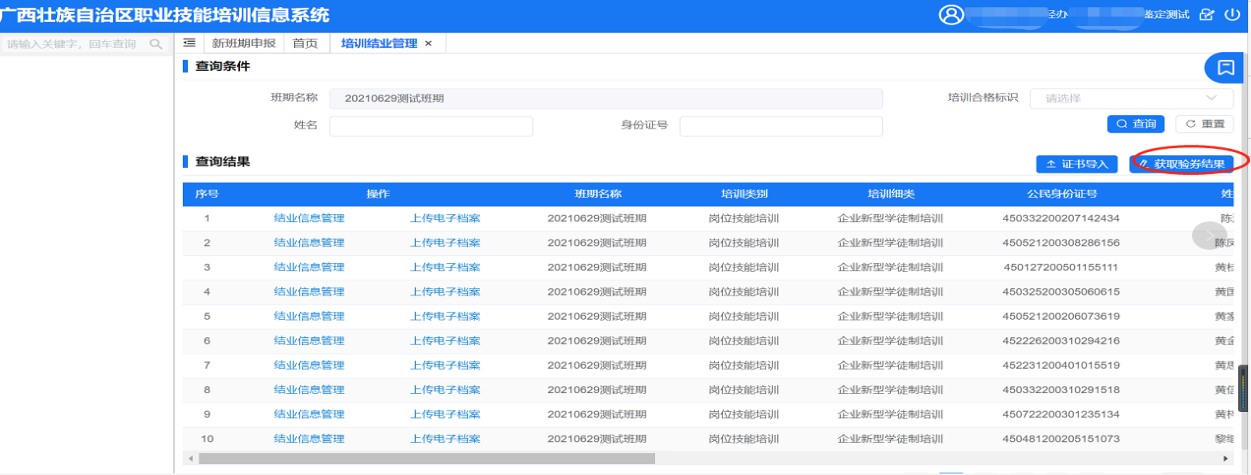Switch to the 新班期申报 tab
The image size is (1251, 475).
click(241, 44)
